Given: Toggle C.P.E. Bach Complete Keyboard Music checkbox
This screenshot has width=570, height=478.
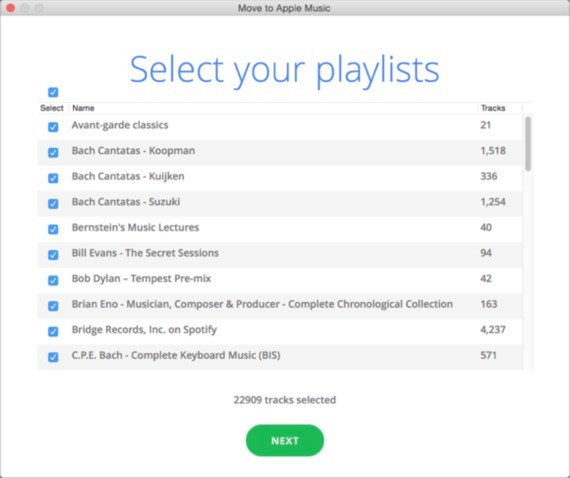Looking at the screenshot, I should [x=53, y=357].
